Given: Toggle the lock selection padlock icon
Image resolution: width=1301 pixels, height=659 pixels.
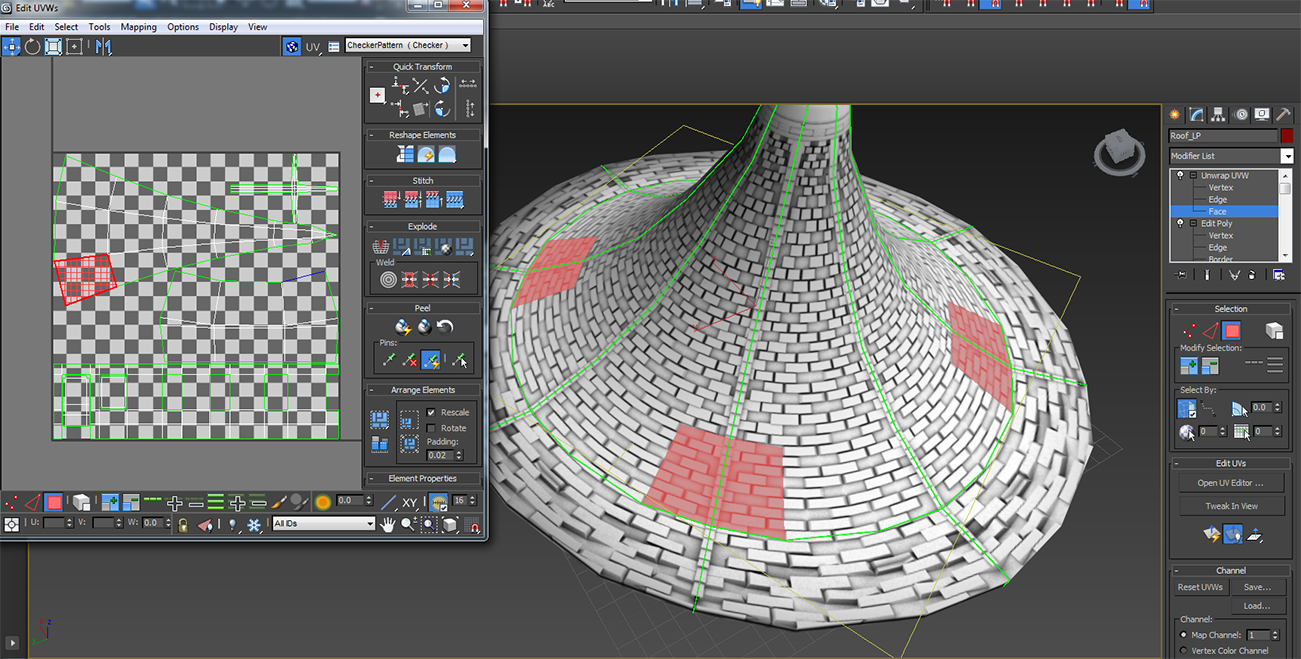Looking at the screenshot, I should click(183, 524).
